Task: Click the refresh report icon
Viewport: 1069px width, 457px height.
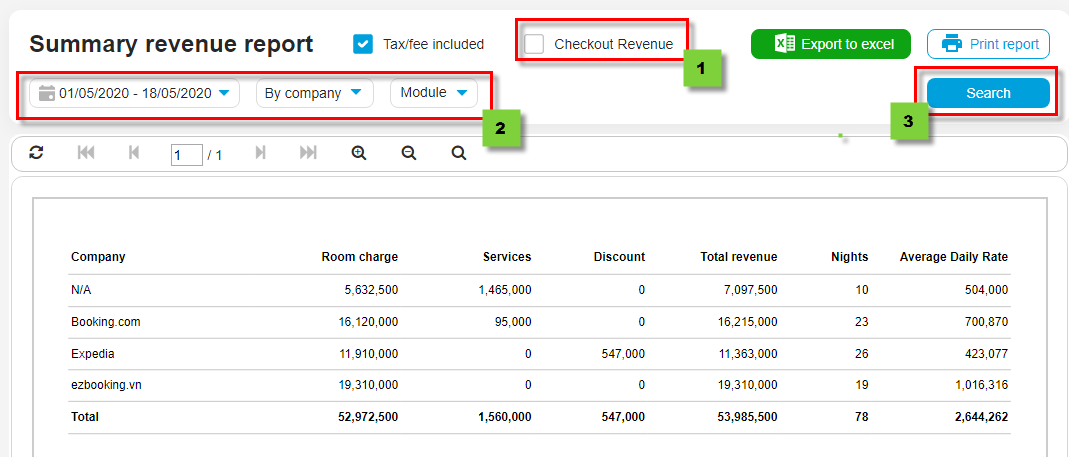Action: coord(37,153)
